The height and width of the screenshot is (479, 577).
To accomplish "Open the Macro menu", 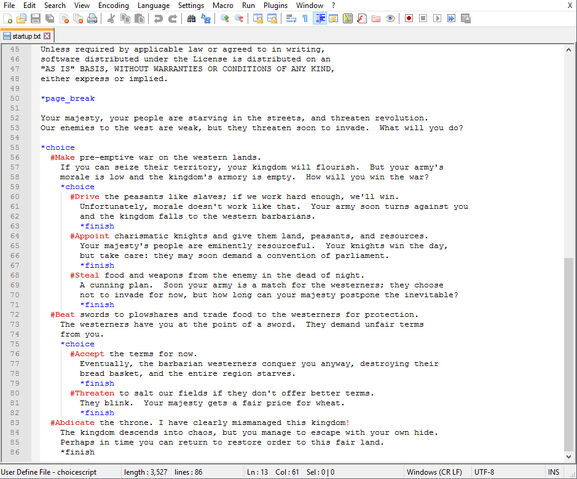I will pyautogui.click(x=223, y=5).
